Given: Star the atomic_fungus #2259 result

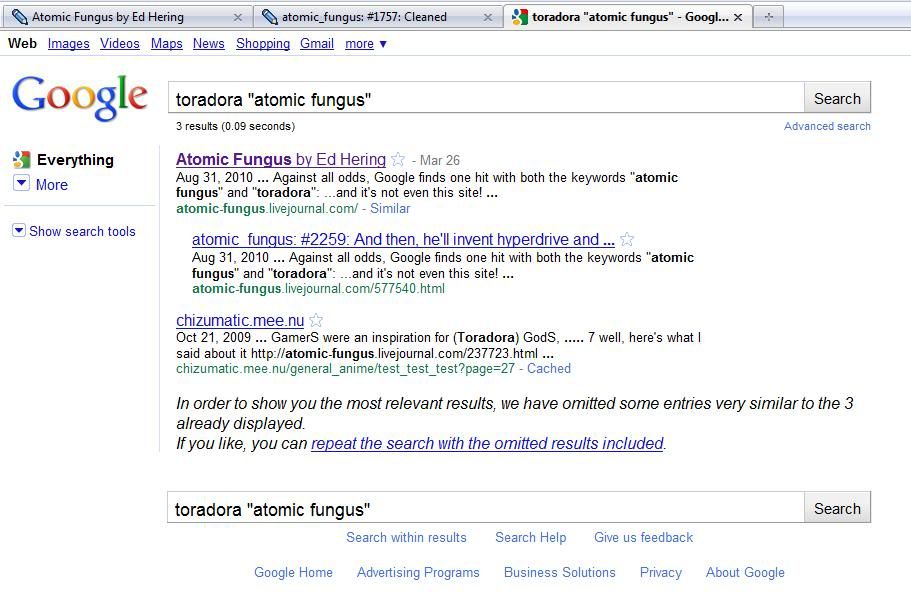Looking at the screenshot, I should (x=627, y=239).
